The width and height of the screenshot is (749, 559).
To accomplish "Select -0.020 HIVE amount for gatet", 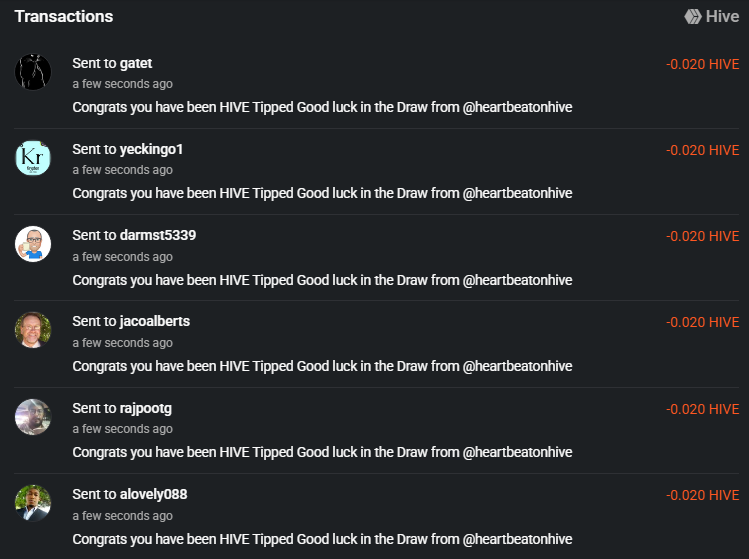I will coord(702,65).
